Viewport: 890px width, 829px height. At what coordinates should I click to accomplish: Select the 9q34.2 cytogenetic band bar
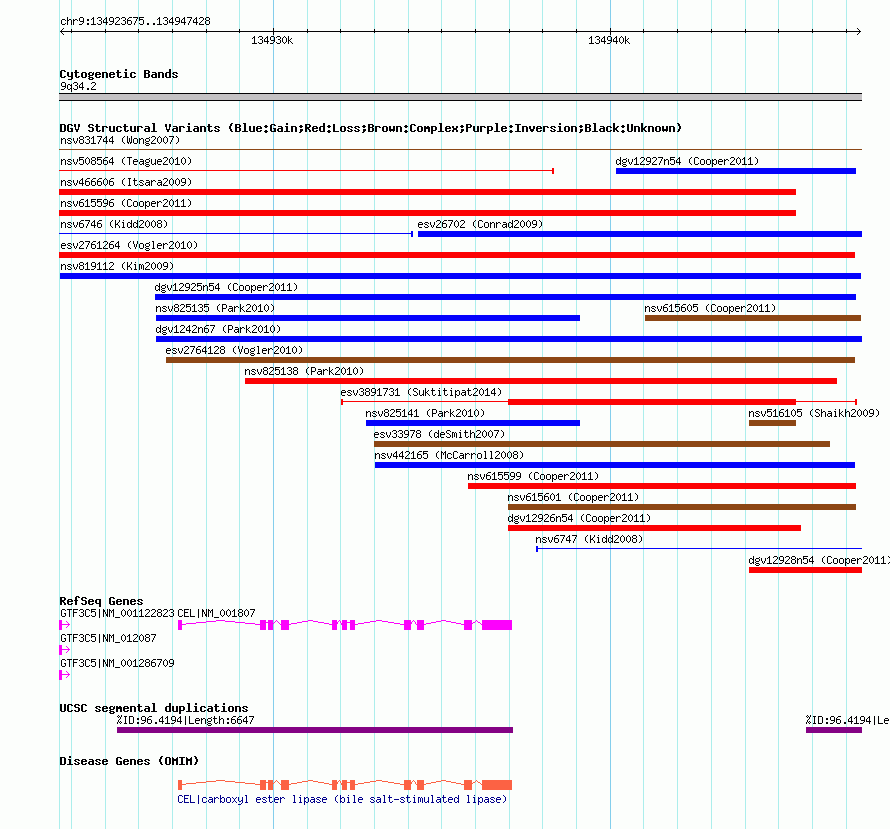pyautogui.click(x=460, y=97)
